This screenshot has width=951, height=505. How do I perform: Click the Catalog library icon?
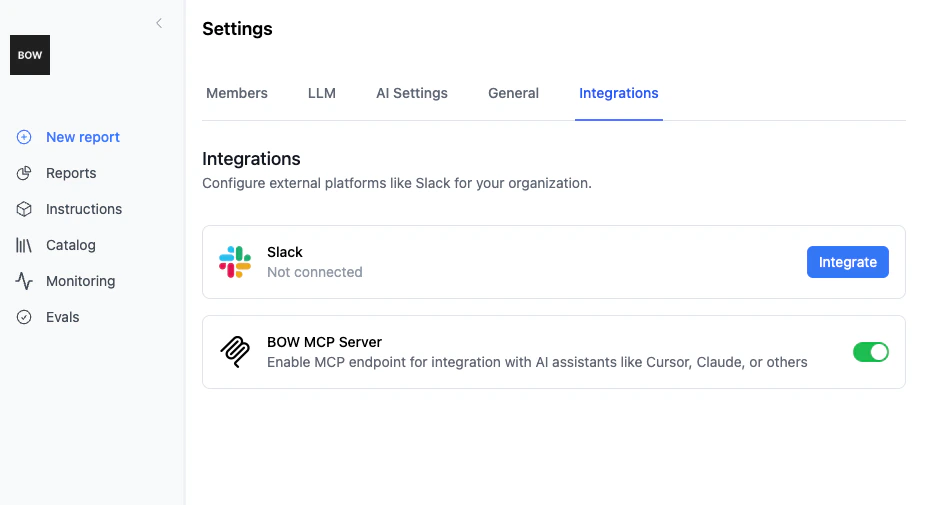24,245
